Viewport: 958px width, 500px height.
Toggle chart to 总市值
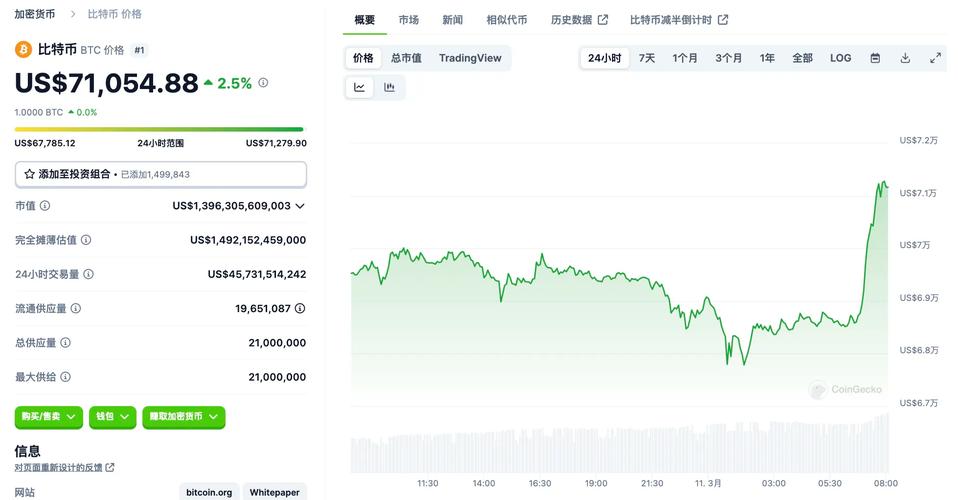pos(406,58)
